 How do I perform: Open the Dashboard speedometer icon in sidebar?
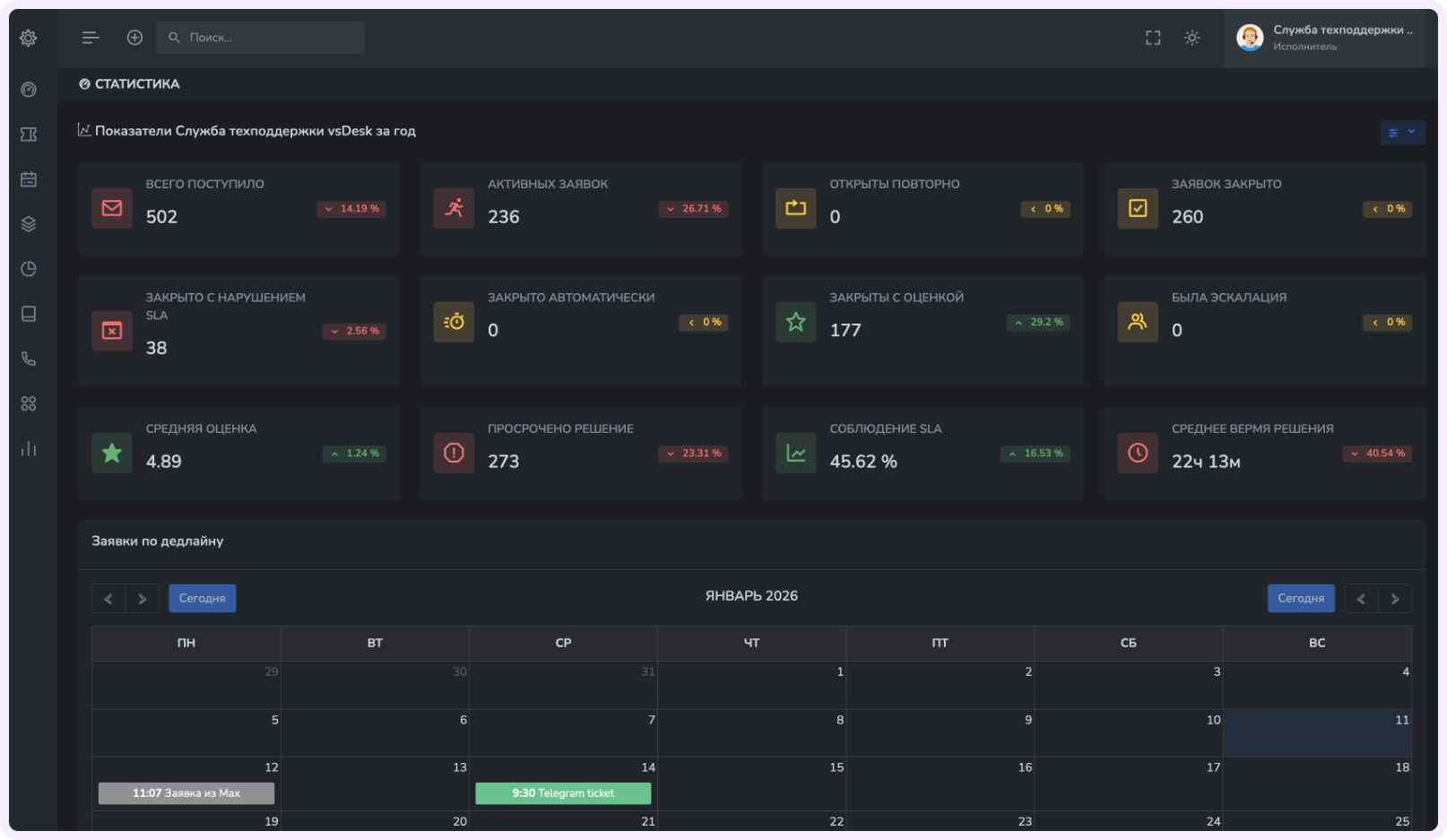coord(29,90)
